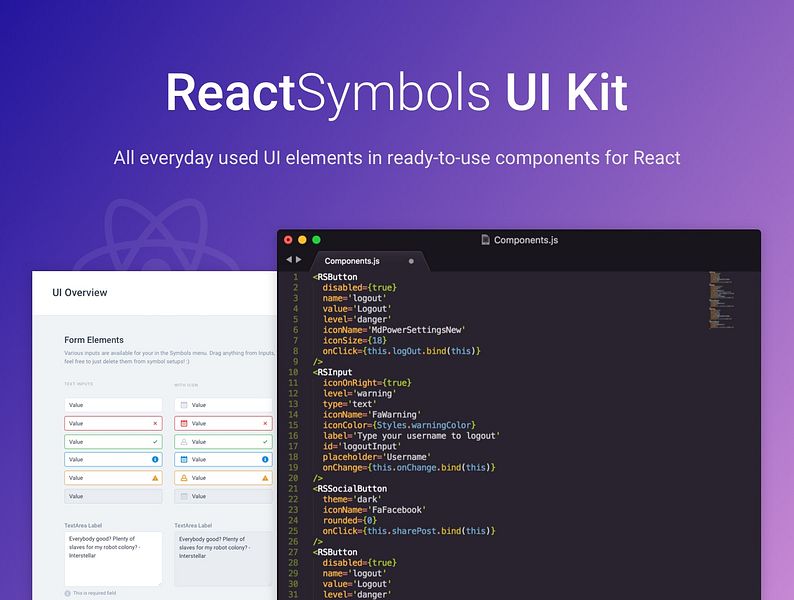
Task: Click line number 20 in the editor gutter
Action: coord(293,478)
